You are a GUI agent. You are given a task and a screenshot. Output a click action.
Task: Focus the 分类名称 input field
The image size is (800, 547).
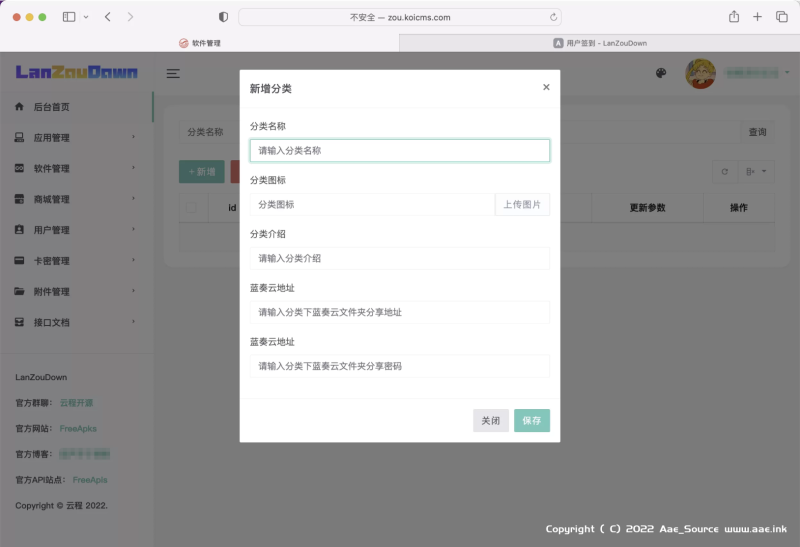click(x=399, y=151)
